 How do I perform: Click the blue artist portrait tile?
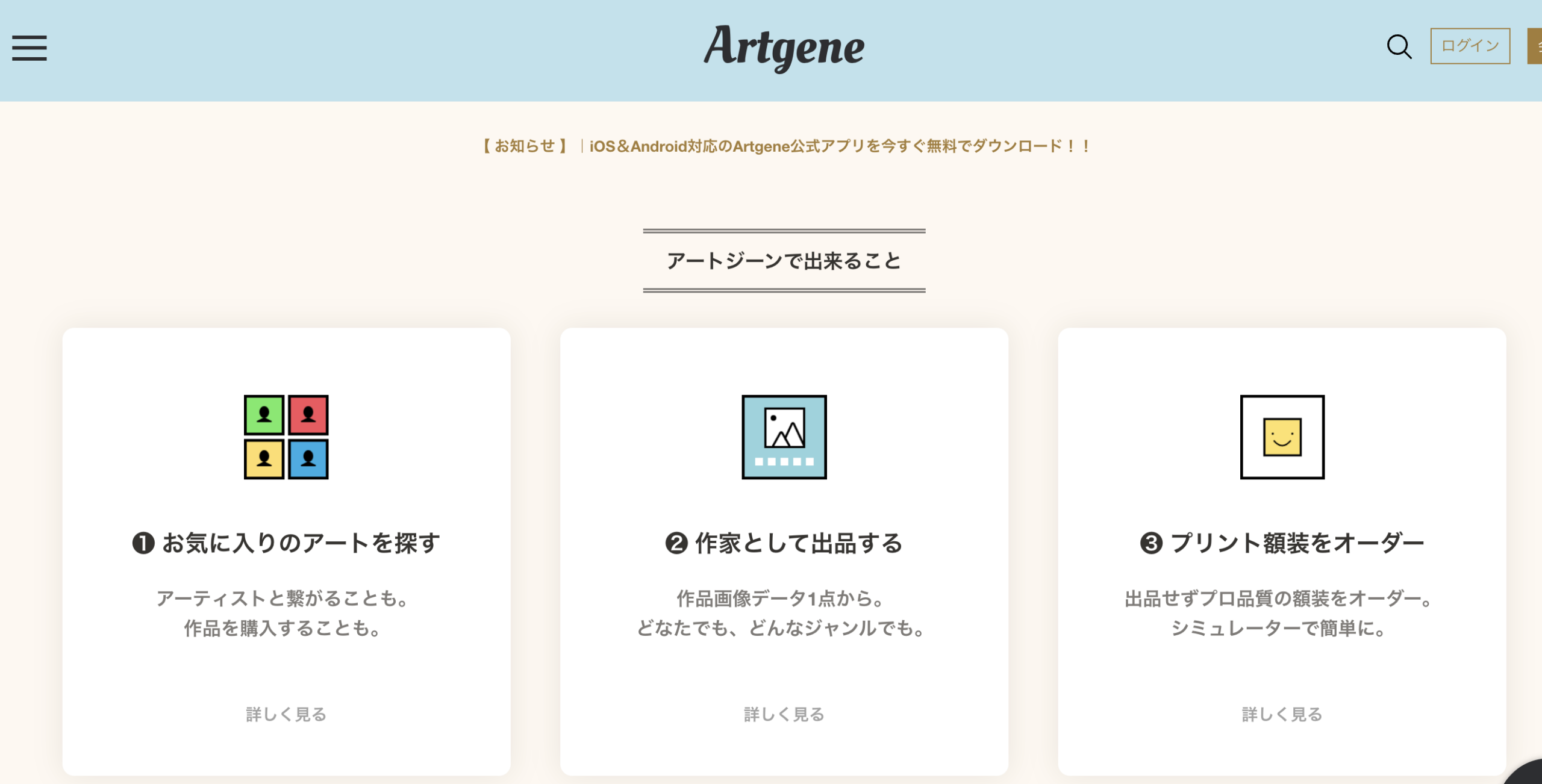click(308, 459)
